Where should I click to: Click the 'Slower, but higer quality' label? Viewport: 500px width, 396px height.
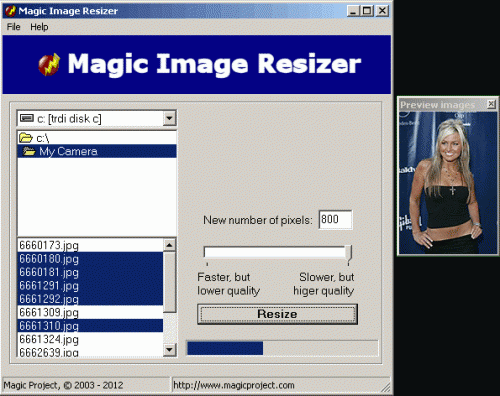[324, 284]
